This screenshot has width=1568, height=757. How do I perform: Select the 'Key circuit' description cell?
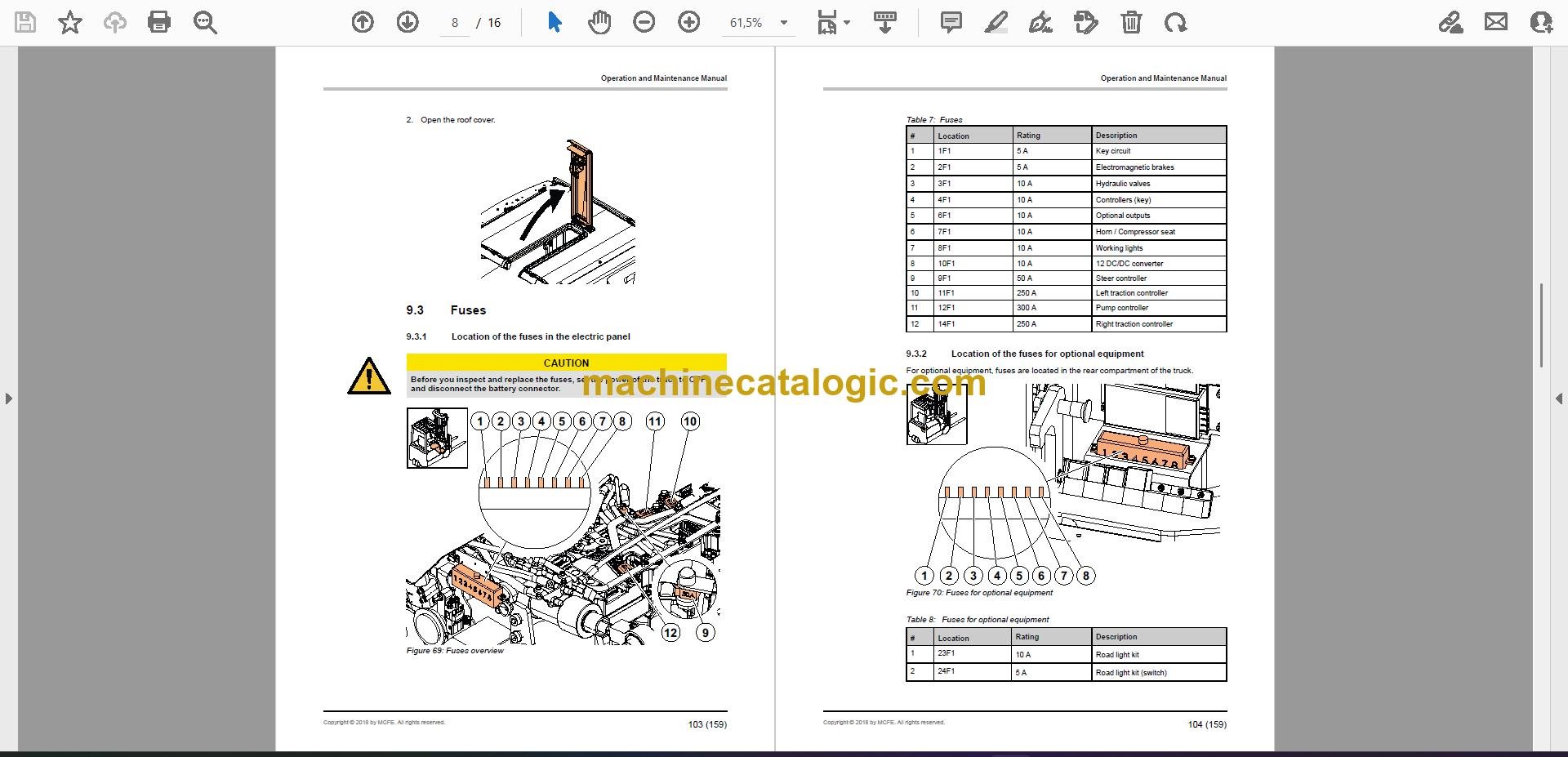click(1159, 151)
